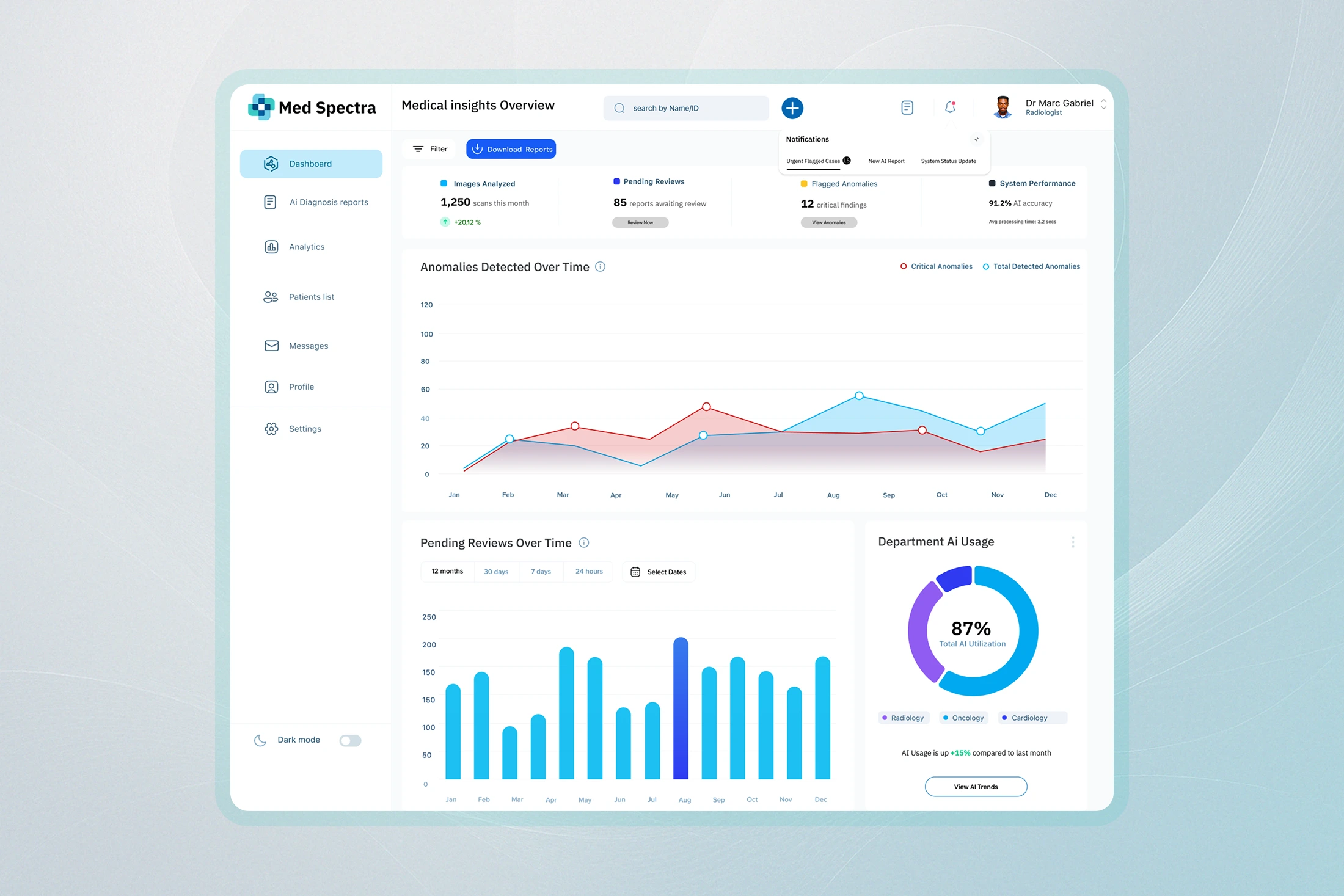Click the '91.2% AI accuracy' text
This screenshot has height=896, width=1344.
[x=1020, y=203]
